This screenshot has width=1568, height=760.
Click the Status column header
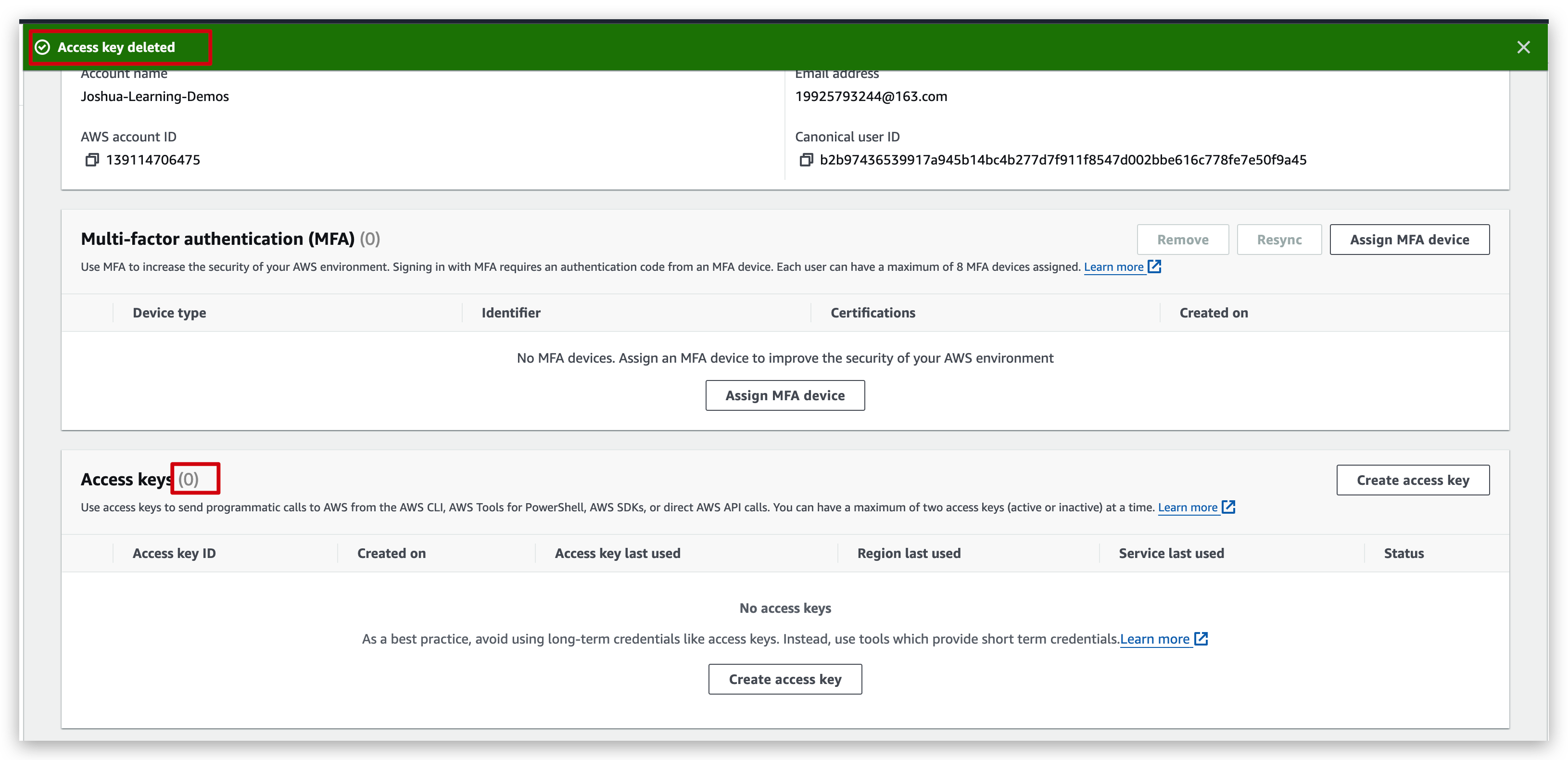click(x=1404, y=553)
